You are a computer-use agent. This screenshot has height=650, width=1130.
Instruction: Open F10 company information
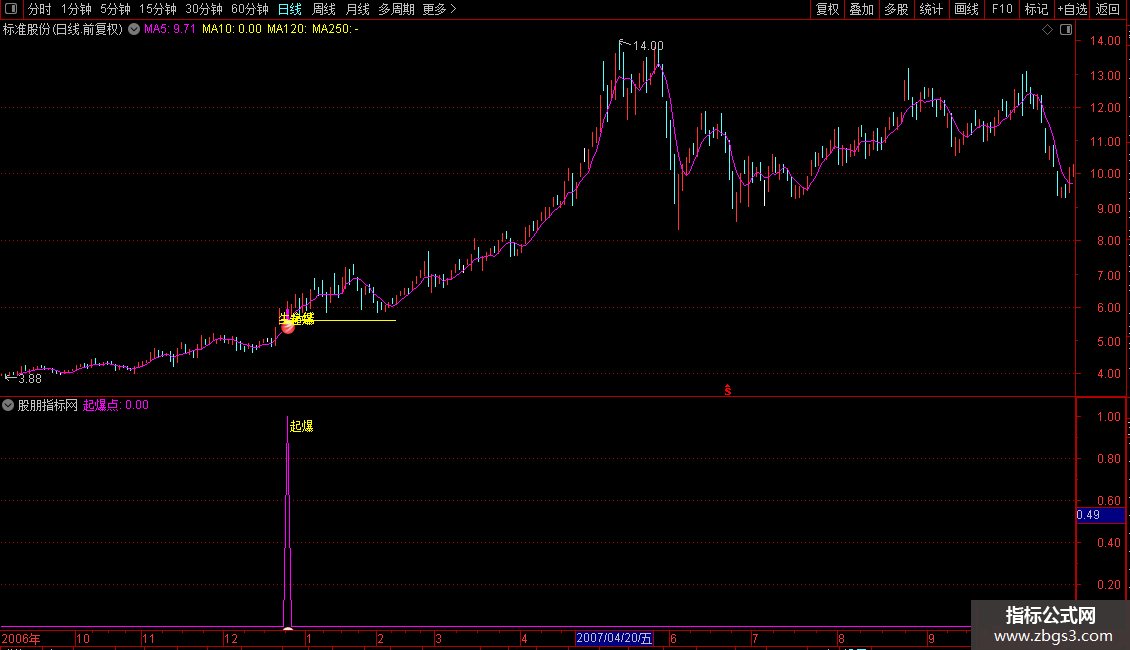[1002, 9]
